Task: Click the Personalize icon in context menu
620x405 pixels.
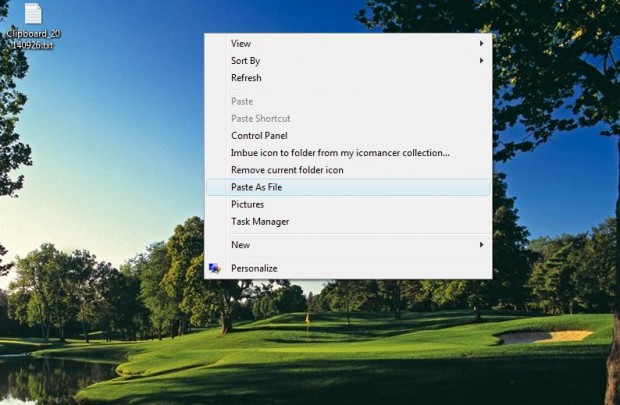Action: [x=215, y=268]
